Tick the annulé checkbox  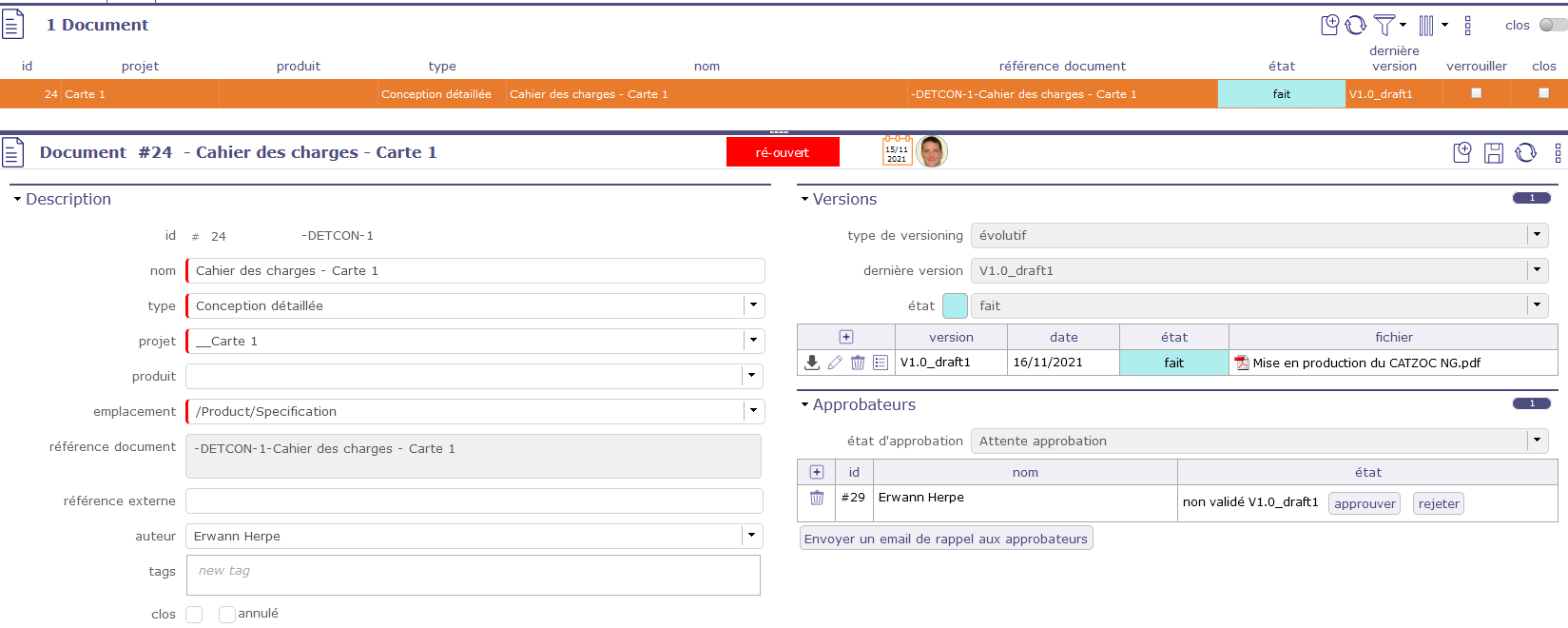(x=226, y=615)
